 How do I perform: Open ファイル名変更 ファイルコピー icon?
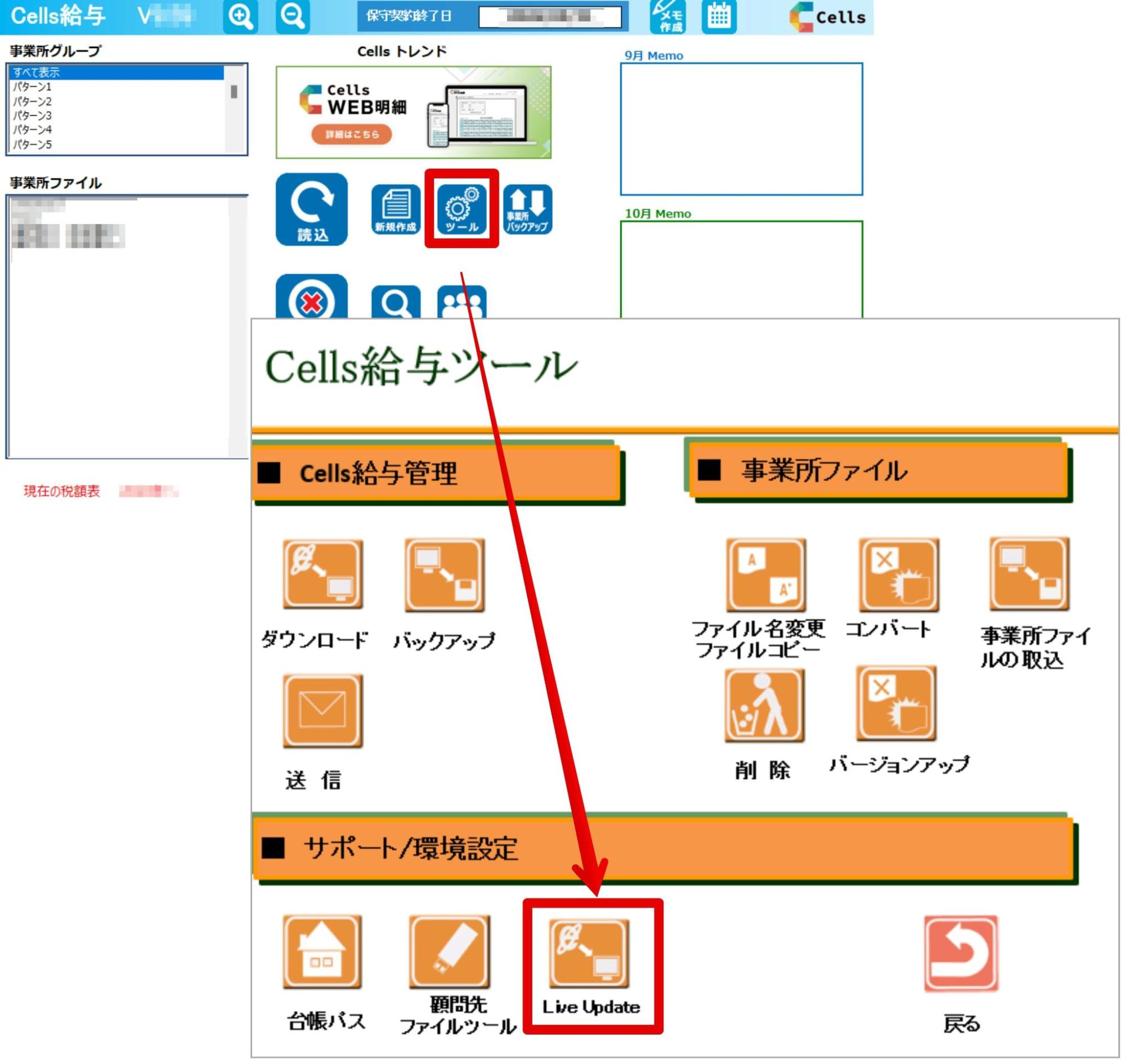coord(766,574)
